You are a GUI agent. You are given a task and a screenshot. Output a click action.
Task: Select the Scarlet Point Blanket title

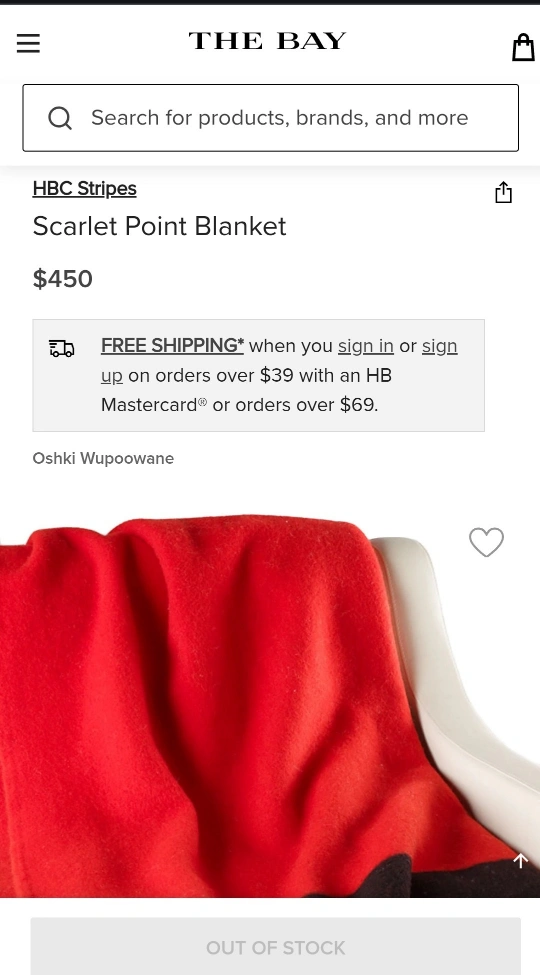[x=159, y=226]
